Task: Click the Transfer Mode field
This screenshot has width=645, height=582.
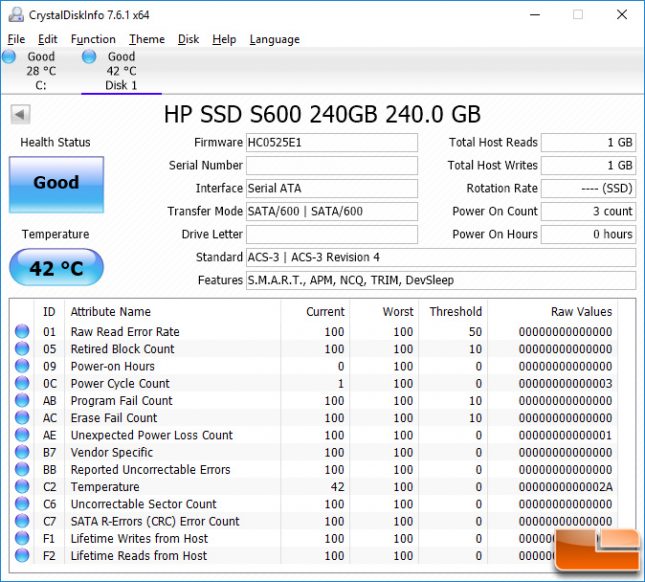Action: 332,211
